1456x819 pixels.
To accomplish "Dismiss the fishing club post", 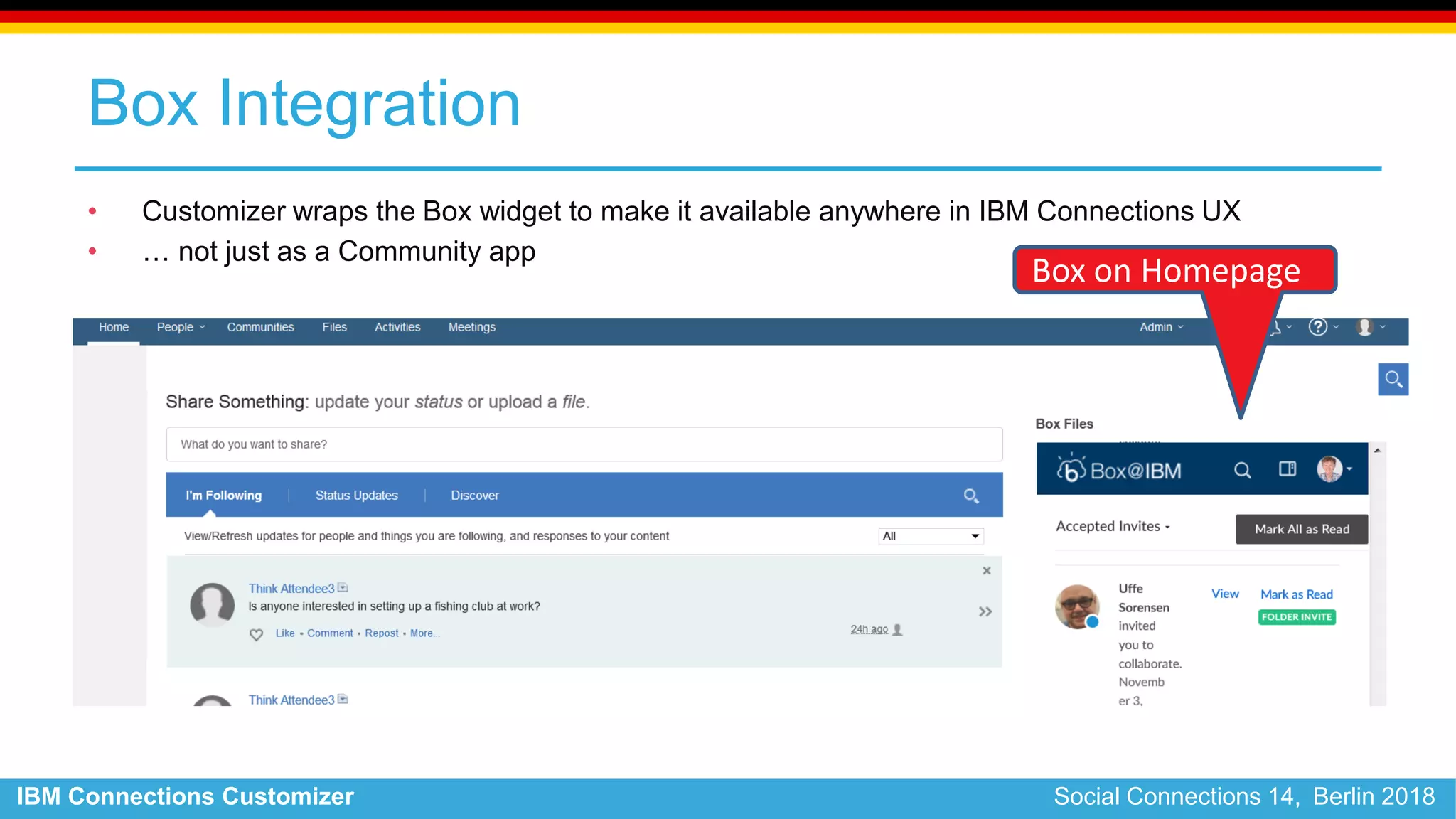I will tap(987, 571).
